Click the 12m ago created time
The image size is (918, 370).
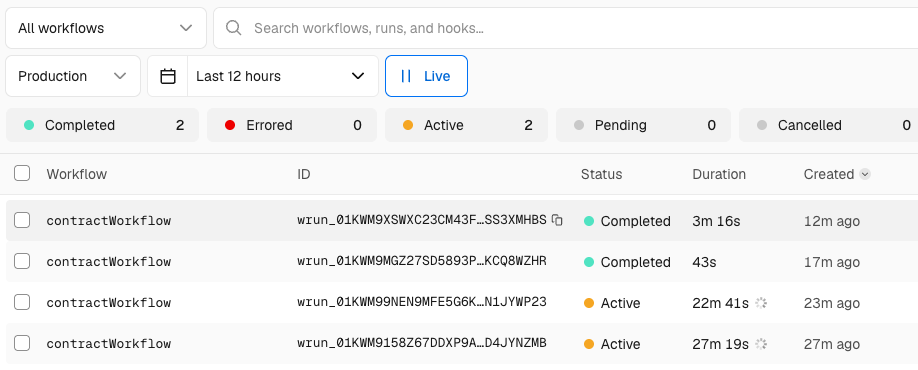pos(831,221)
